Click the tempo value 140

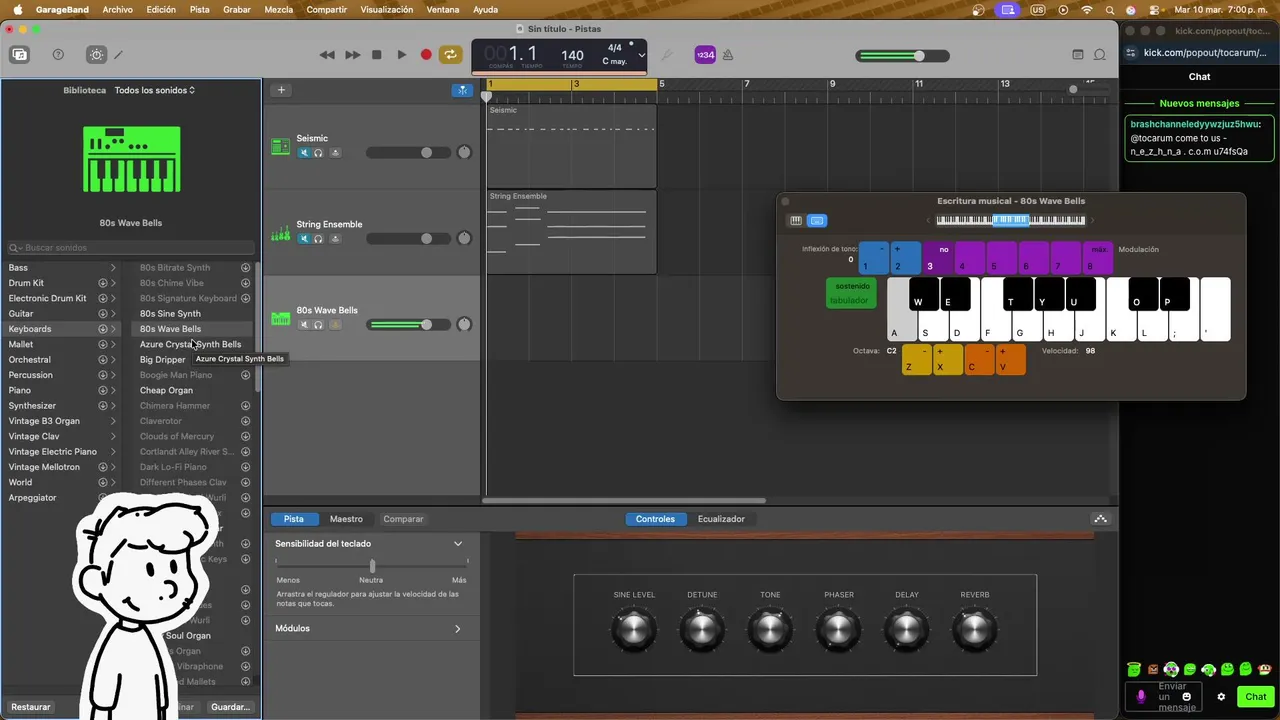click(x=572, y=55)
